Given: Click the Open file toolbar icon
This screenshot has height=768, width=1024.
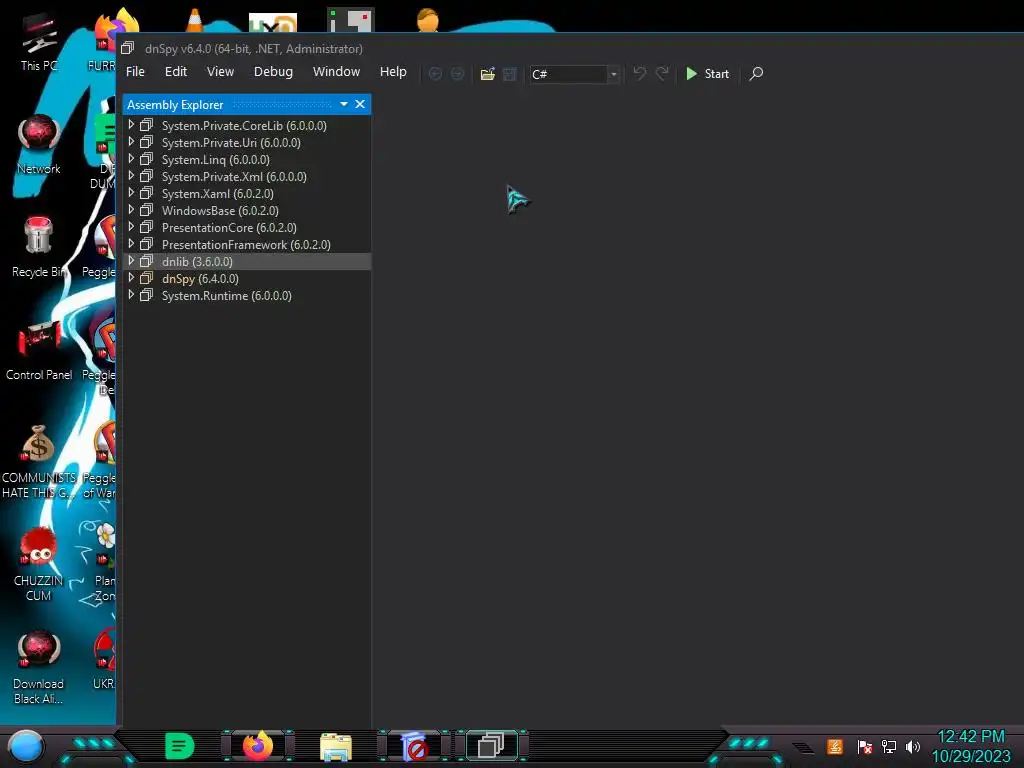Looking at the screenshot, I should [x=487, y=74].
